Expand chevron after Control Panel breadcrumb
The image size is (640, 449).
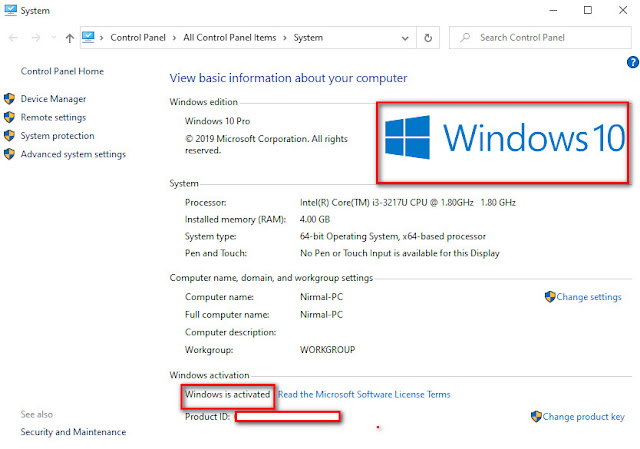click(x=174, y=38)
